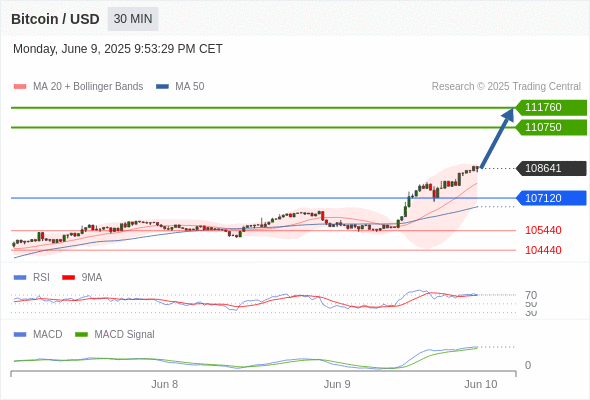Click the 30 MIN timeframe badge
Screen dimensions: 590x400
click(x=133, y=19)
